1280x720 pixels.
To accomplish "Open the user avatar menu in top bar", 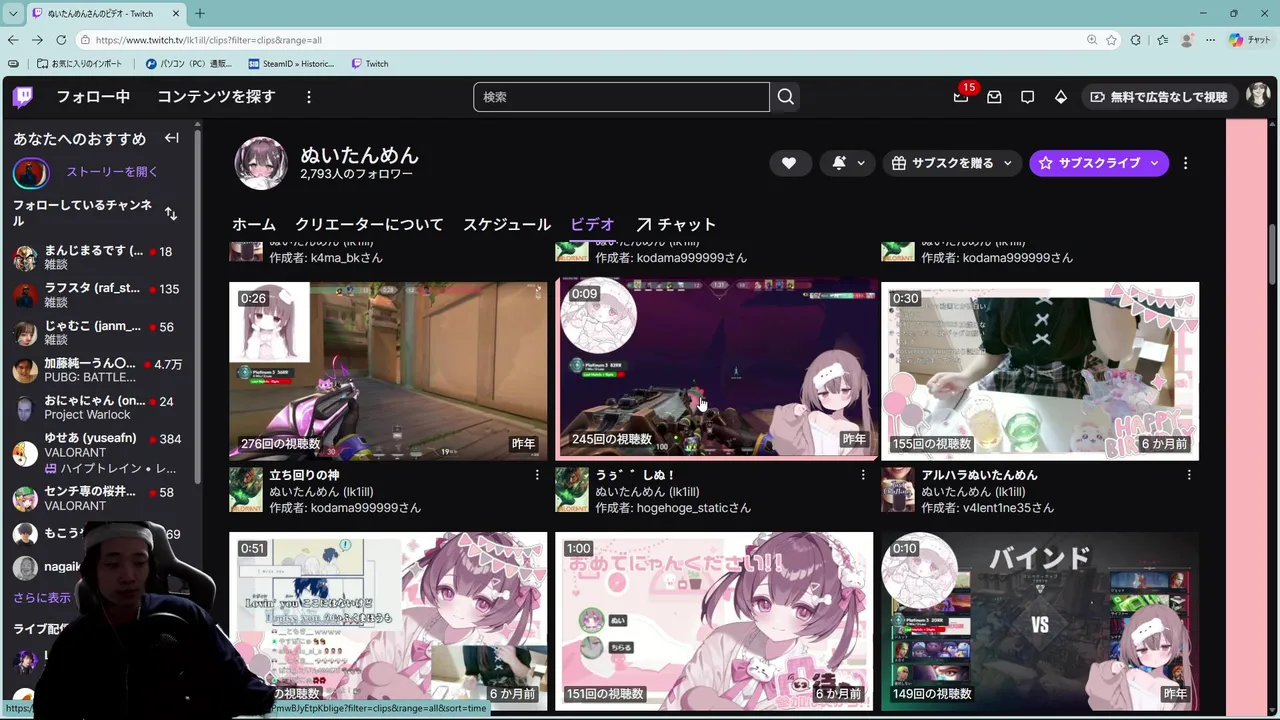I will pos(1257,97).
